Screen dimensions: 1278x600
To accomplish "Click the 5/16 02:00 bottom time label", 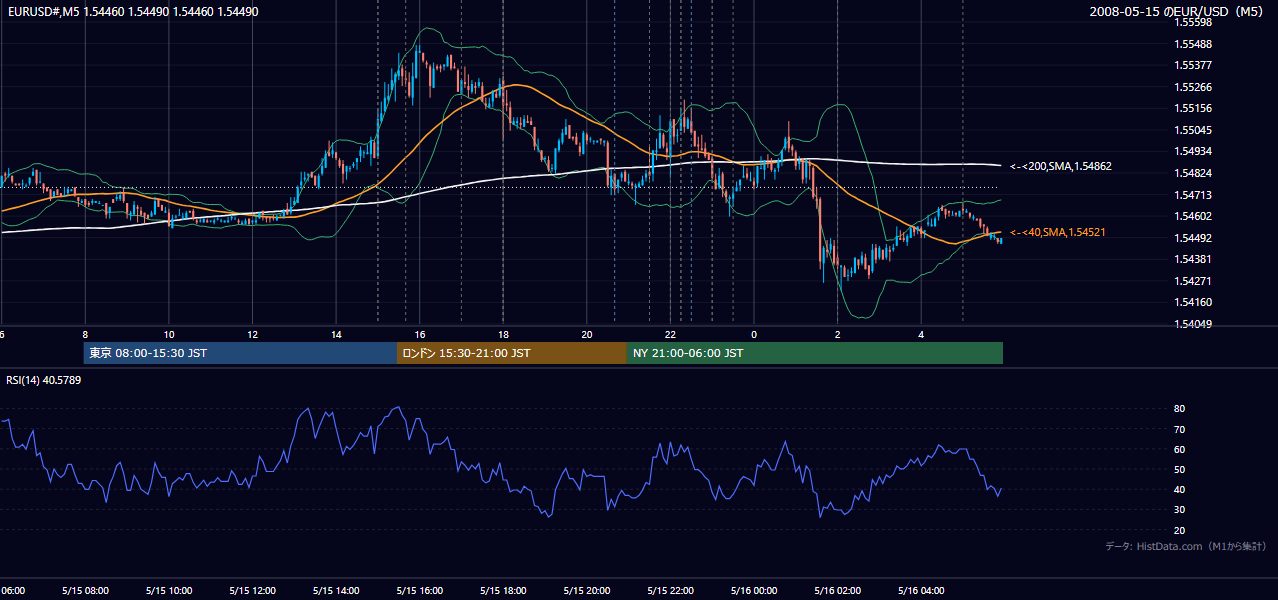I will (x=838, y=591).
